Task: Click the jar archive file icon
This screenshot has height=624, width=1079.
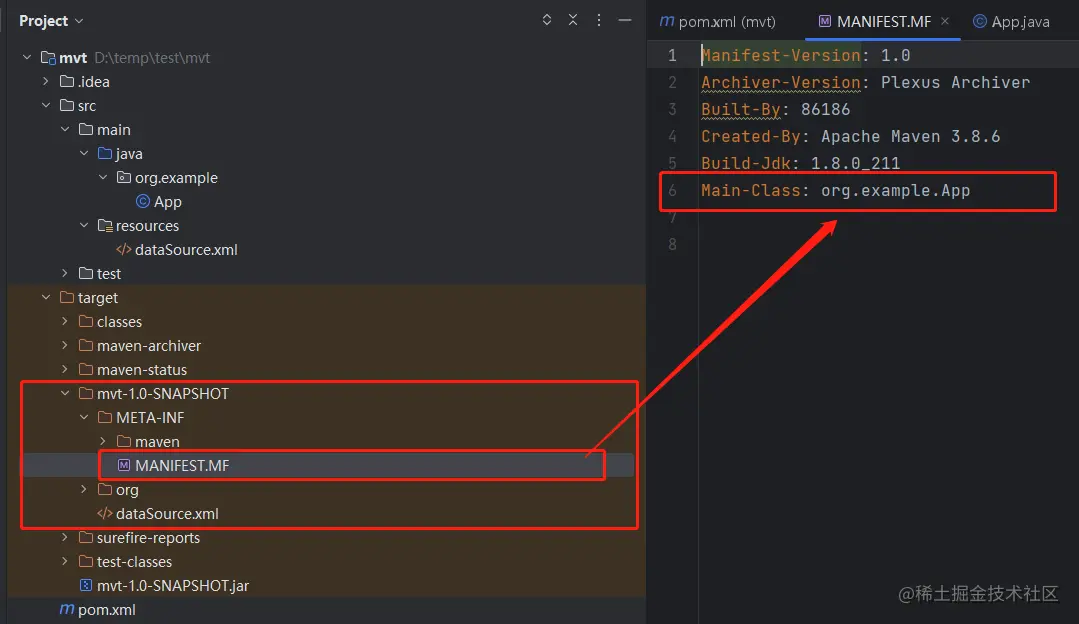Action: (x=85, y=585)
